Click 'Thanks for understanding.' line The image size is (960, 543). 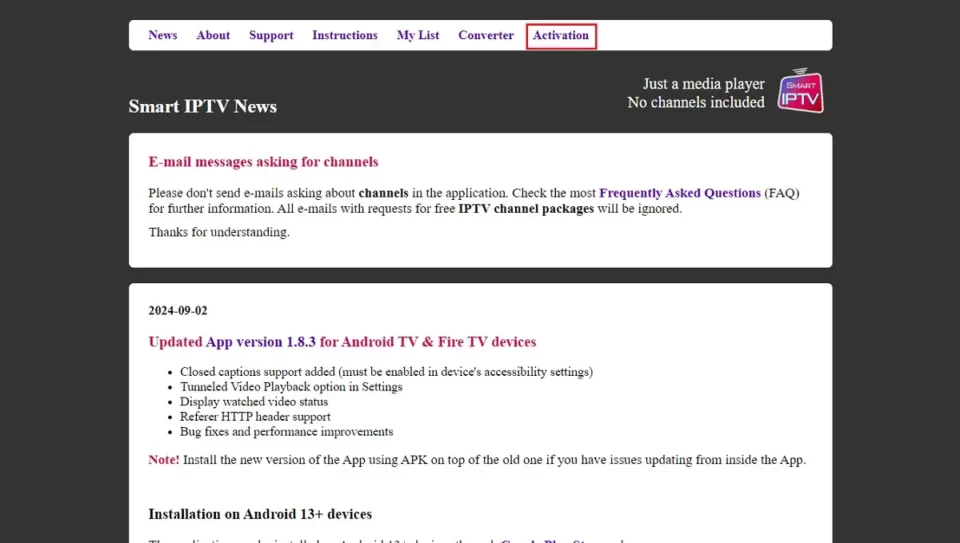click(219, 232)
